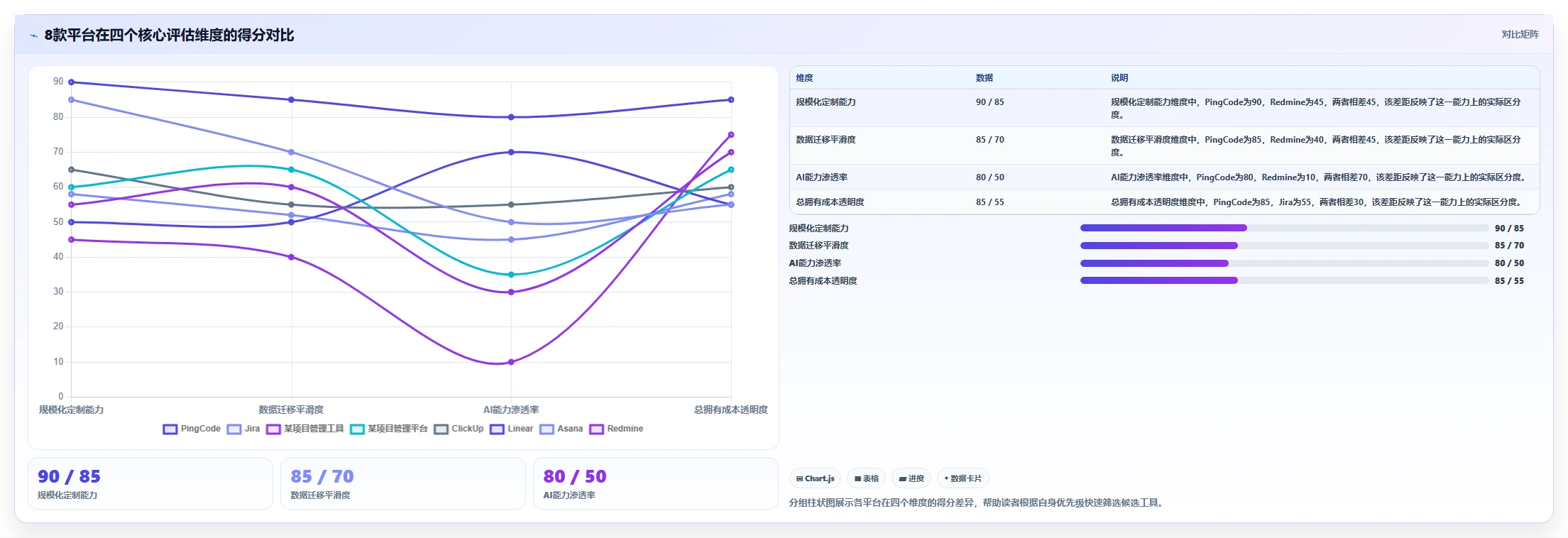Click 数据迁移平滑度 row in the table
Image resolution: width=1568 pixels, height=538 pixels.
(x=1164, y=146)
